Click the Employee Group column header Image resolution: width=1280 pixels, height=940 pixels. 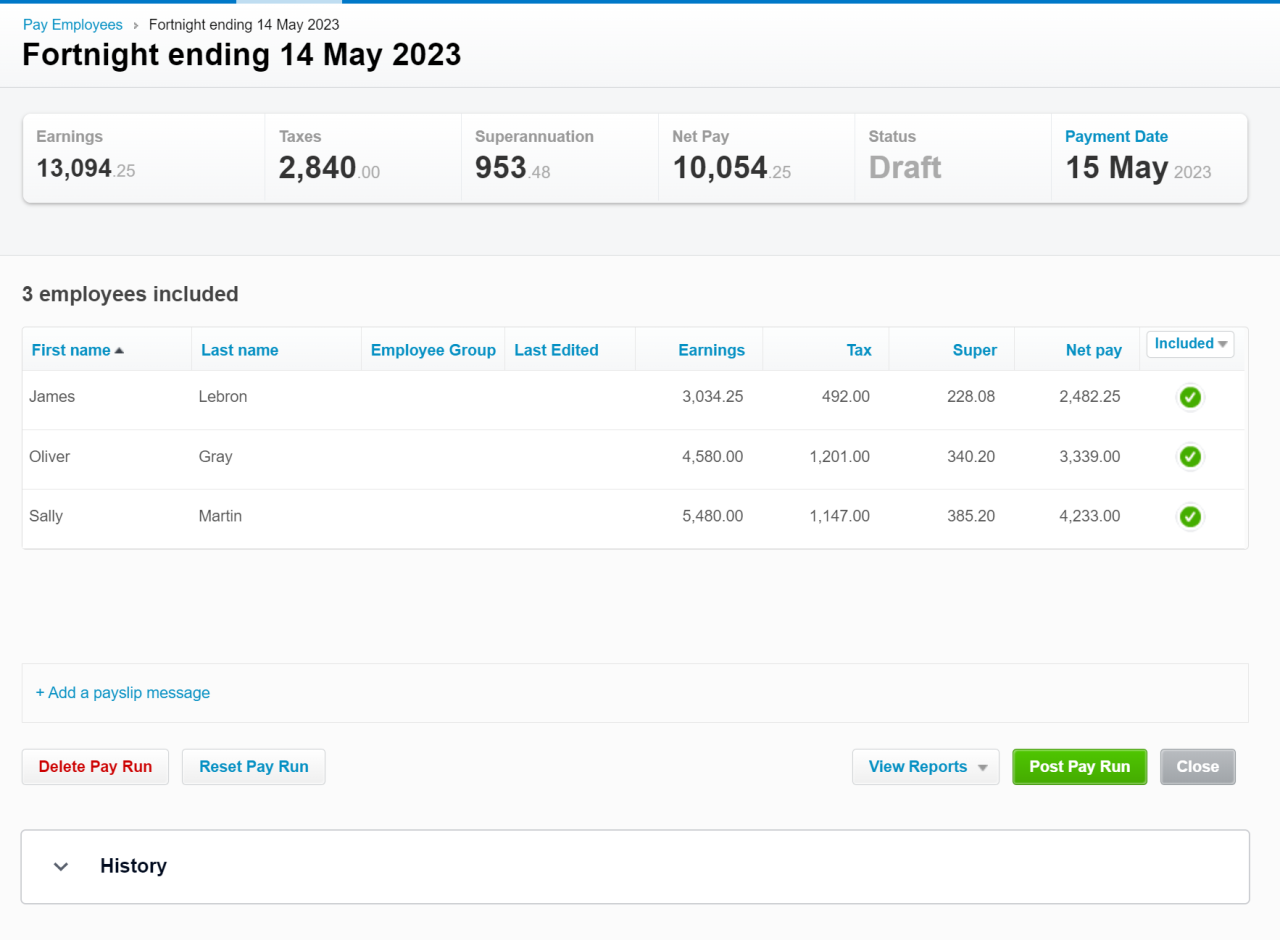click(433, 350)
